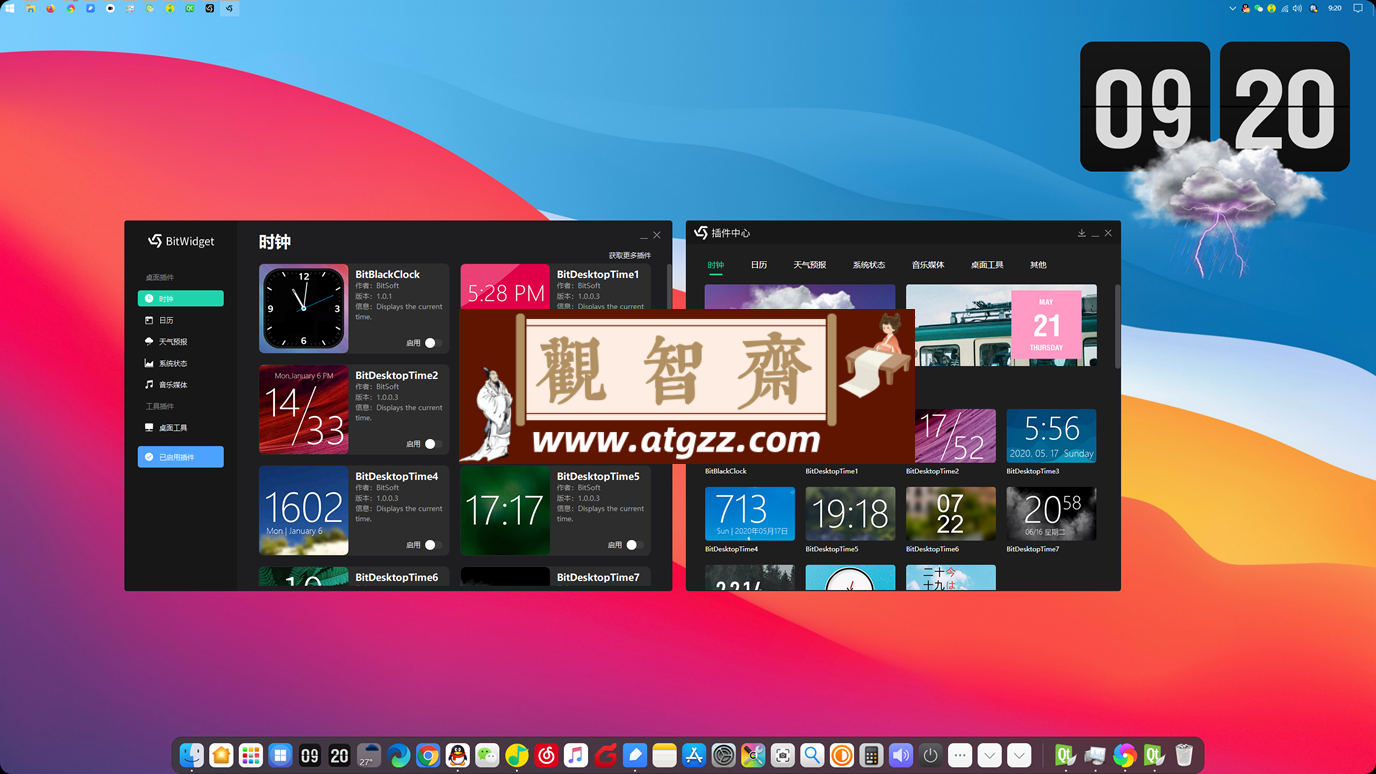Open BitDesktopTime3 thumbnail in plugin center
Viewport: 1376px width, 774px height.
pos(1051,436)
